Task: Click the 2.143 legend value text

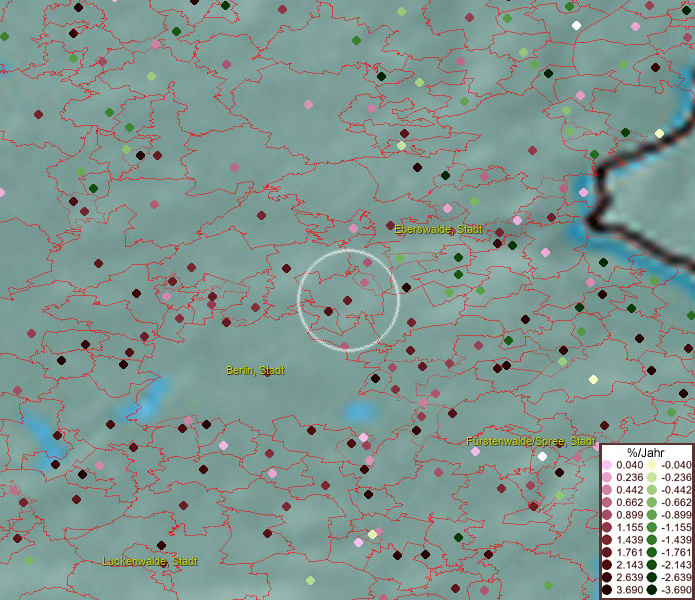Action: 630,566
